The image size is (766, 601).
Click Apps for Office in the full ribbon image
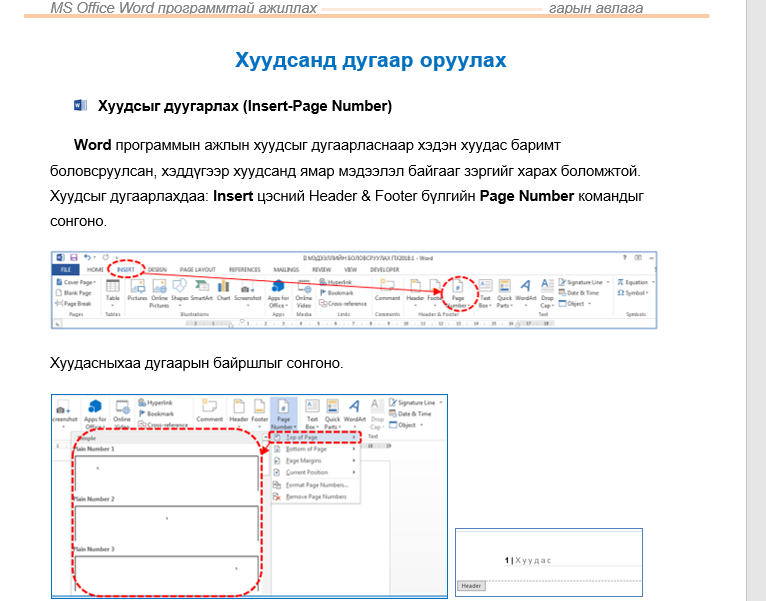point(278,293)
